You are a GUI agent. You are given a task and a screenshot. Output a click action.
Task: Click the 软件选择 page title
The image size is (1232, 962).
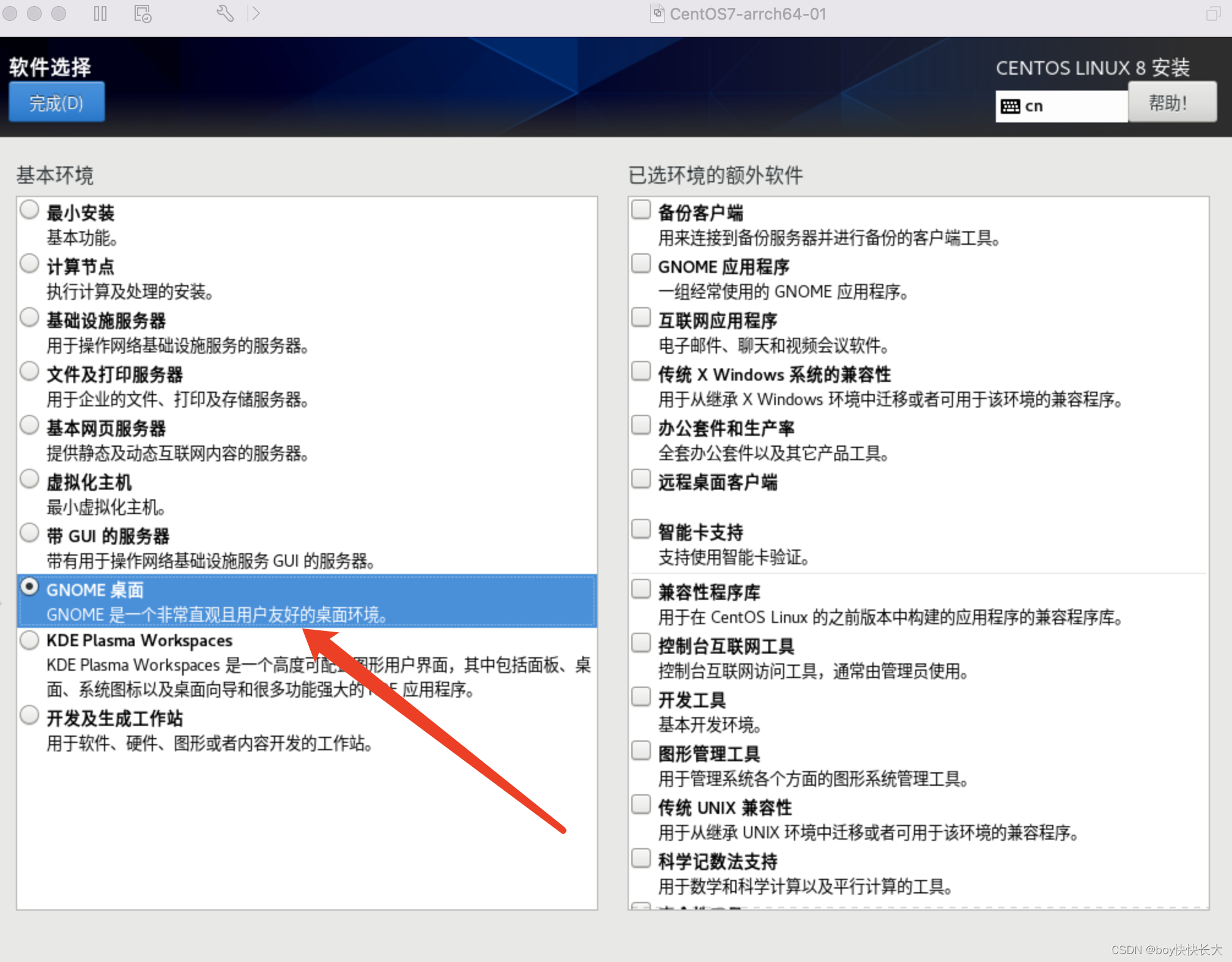(50, 67)
